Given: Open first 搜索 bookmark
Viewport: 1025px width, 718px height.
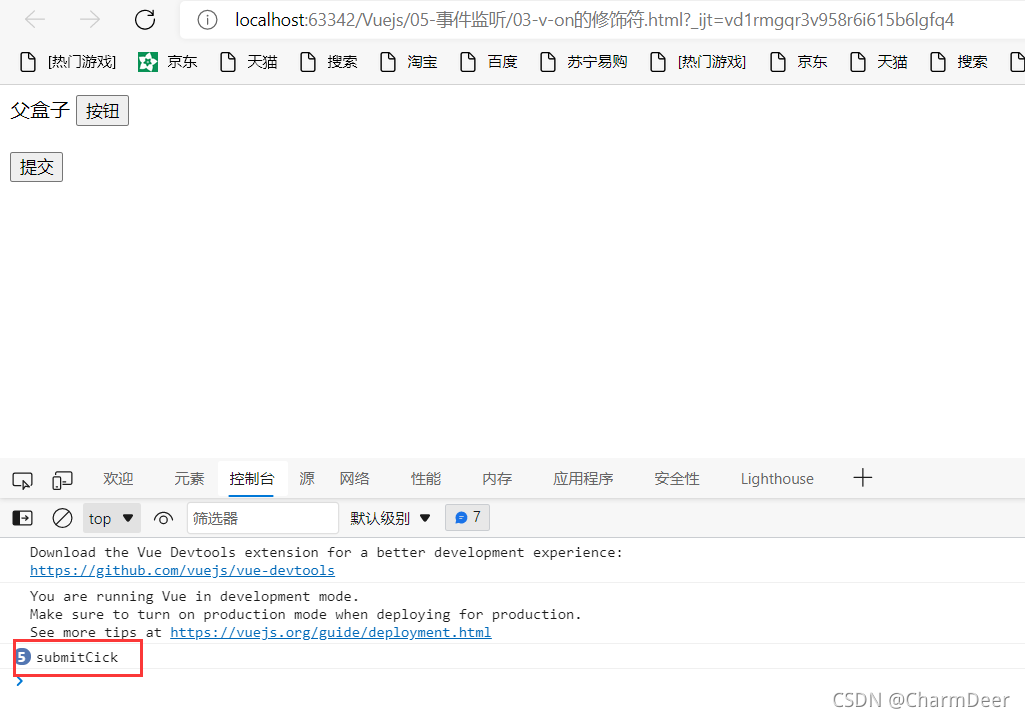Looking at the screenshot, I should 328,62.
